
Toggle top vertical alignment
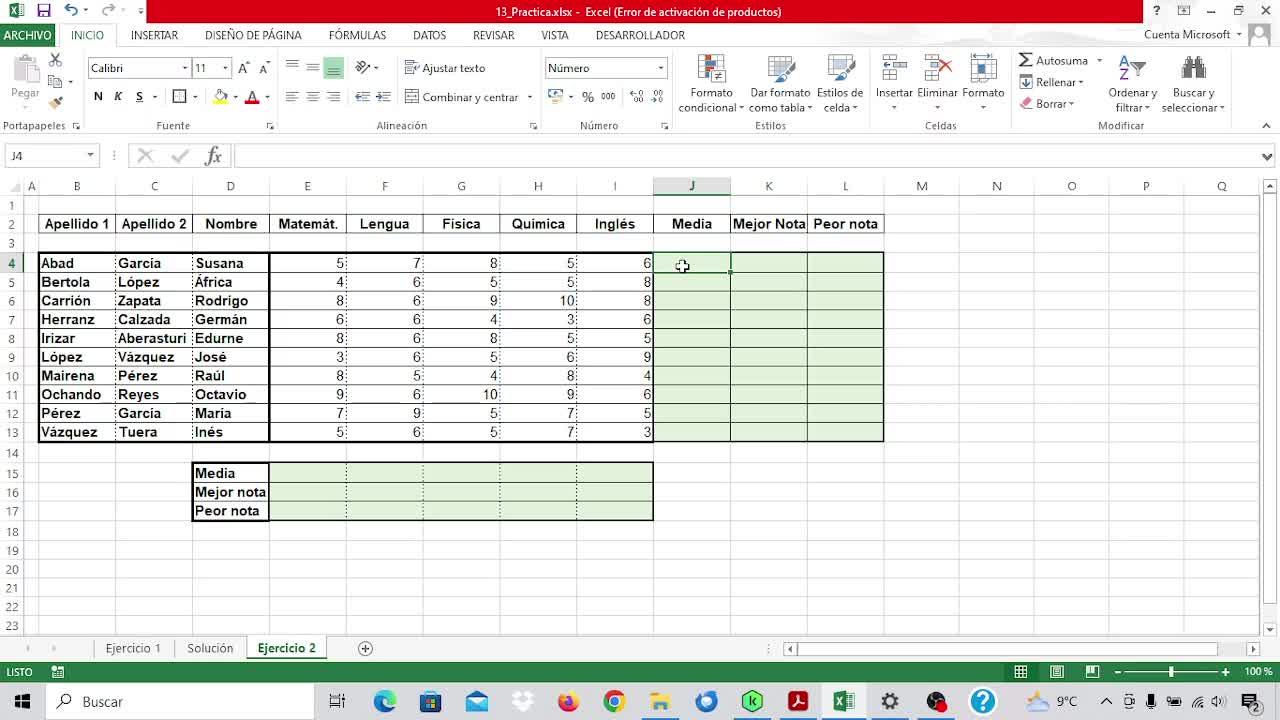pos(292,68)
